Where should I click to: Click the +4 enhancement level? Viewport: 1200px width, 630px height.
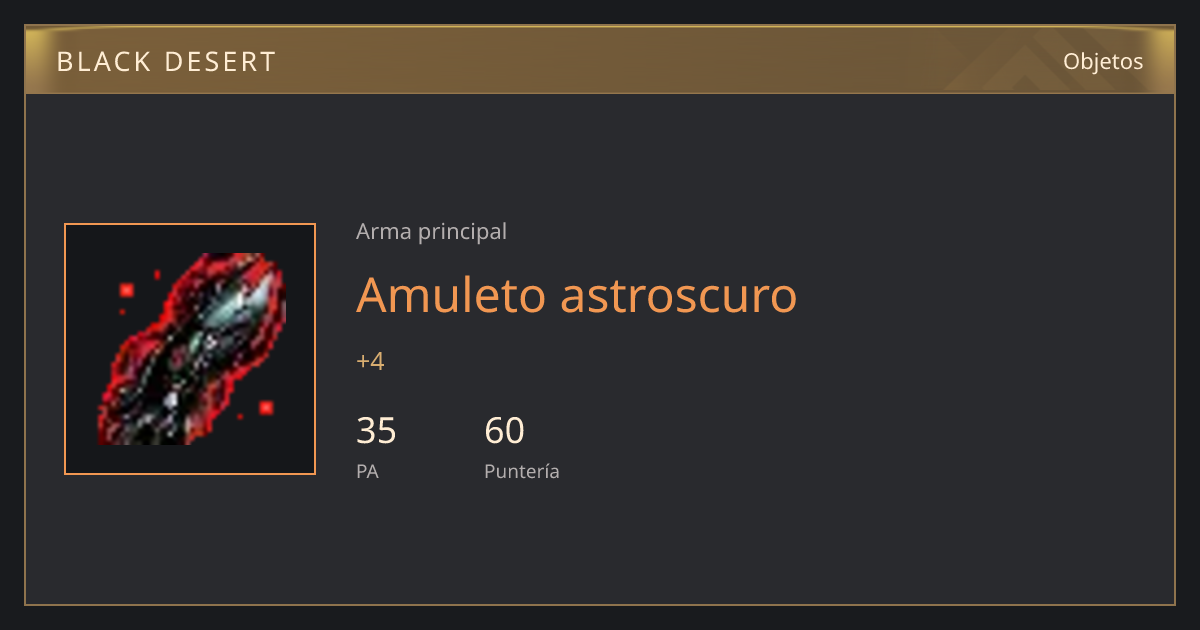click(x=370, y=361)
